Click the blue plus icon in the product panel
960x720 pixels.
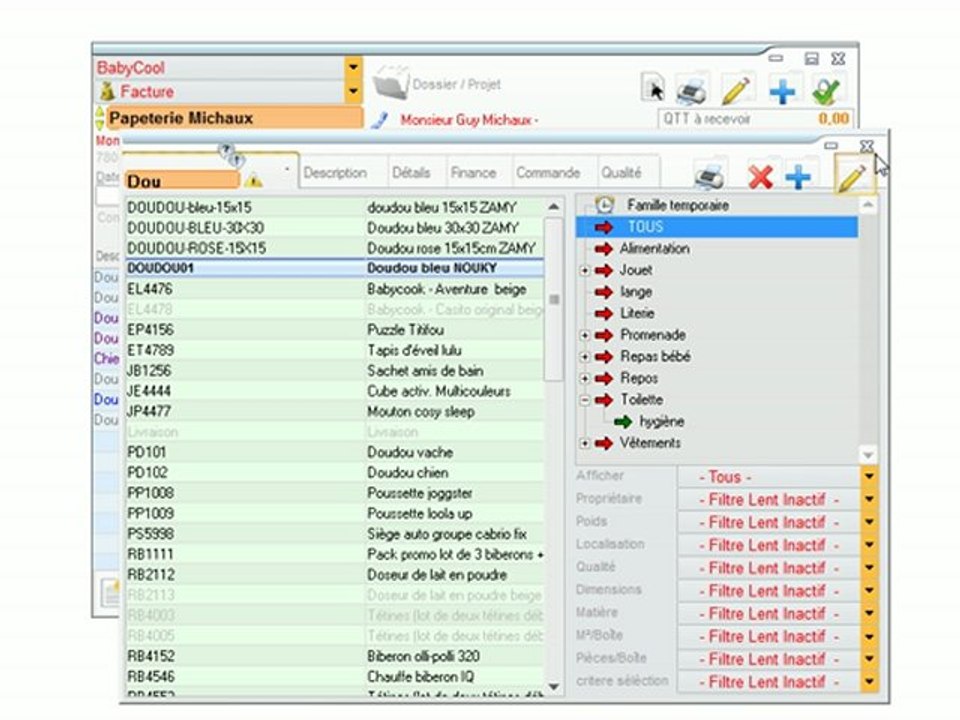click(798, 177)
